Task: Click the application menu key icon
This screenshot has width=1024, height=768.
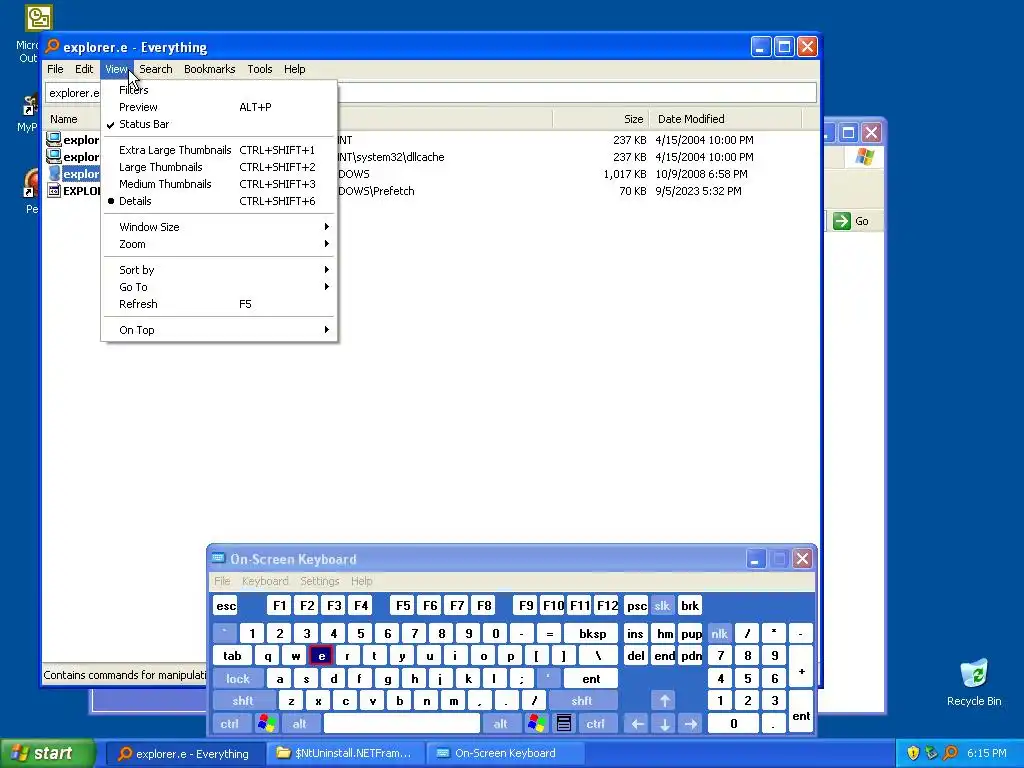Action: point(564,724)
